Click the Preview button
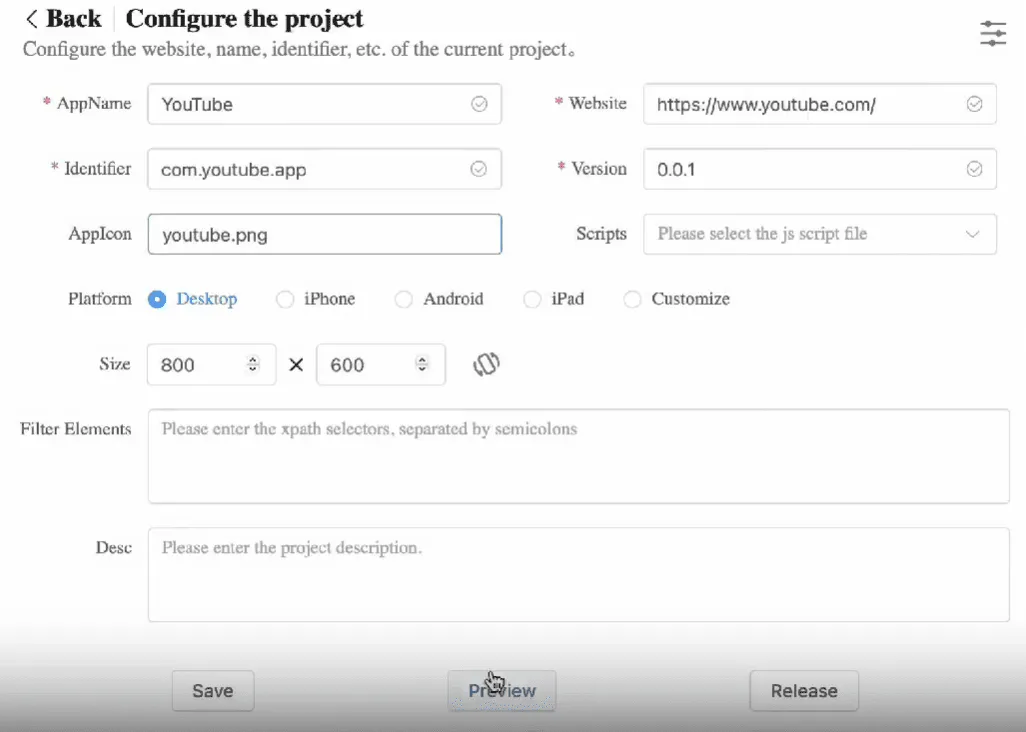The image size is (1026, 732). 502,690
